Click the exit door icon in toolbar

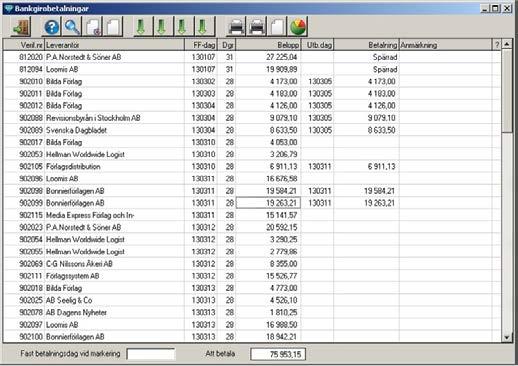pyautogui.click(x=21, y=26)
